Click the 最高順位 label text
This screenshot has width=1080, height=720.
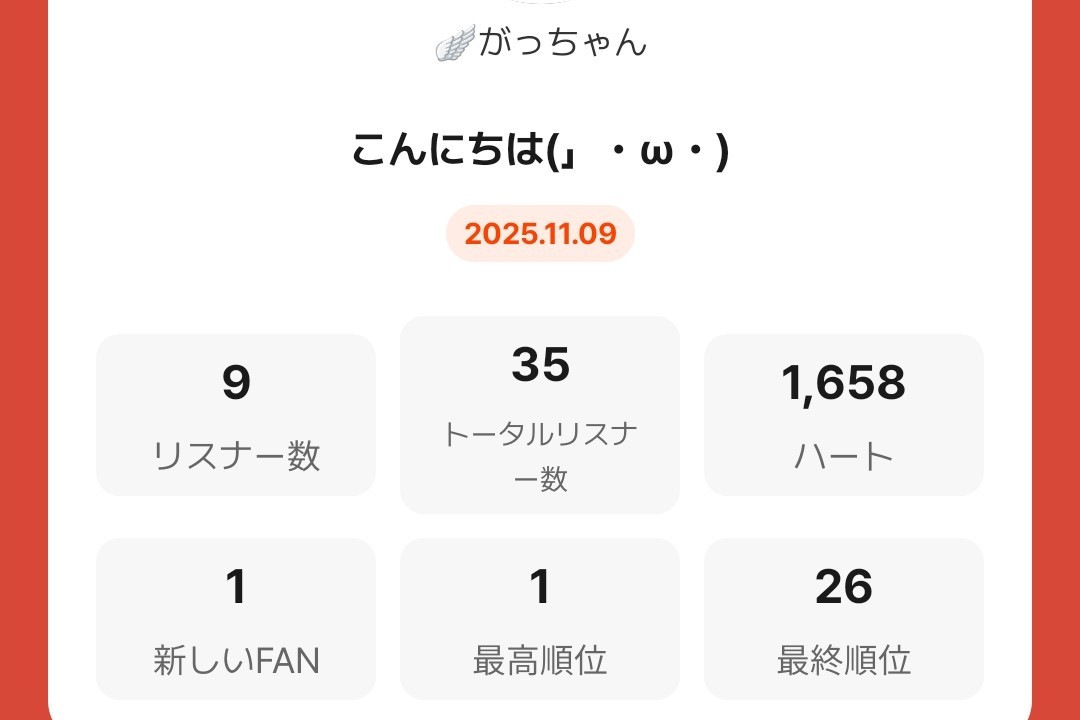click(540, 660)
